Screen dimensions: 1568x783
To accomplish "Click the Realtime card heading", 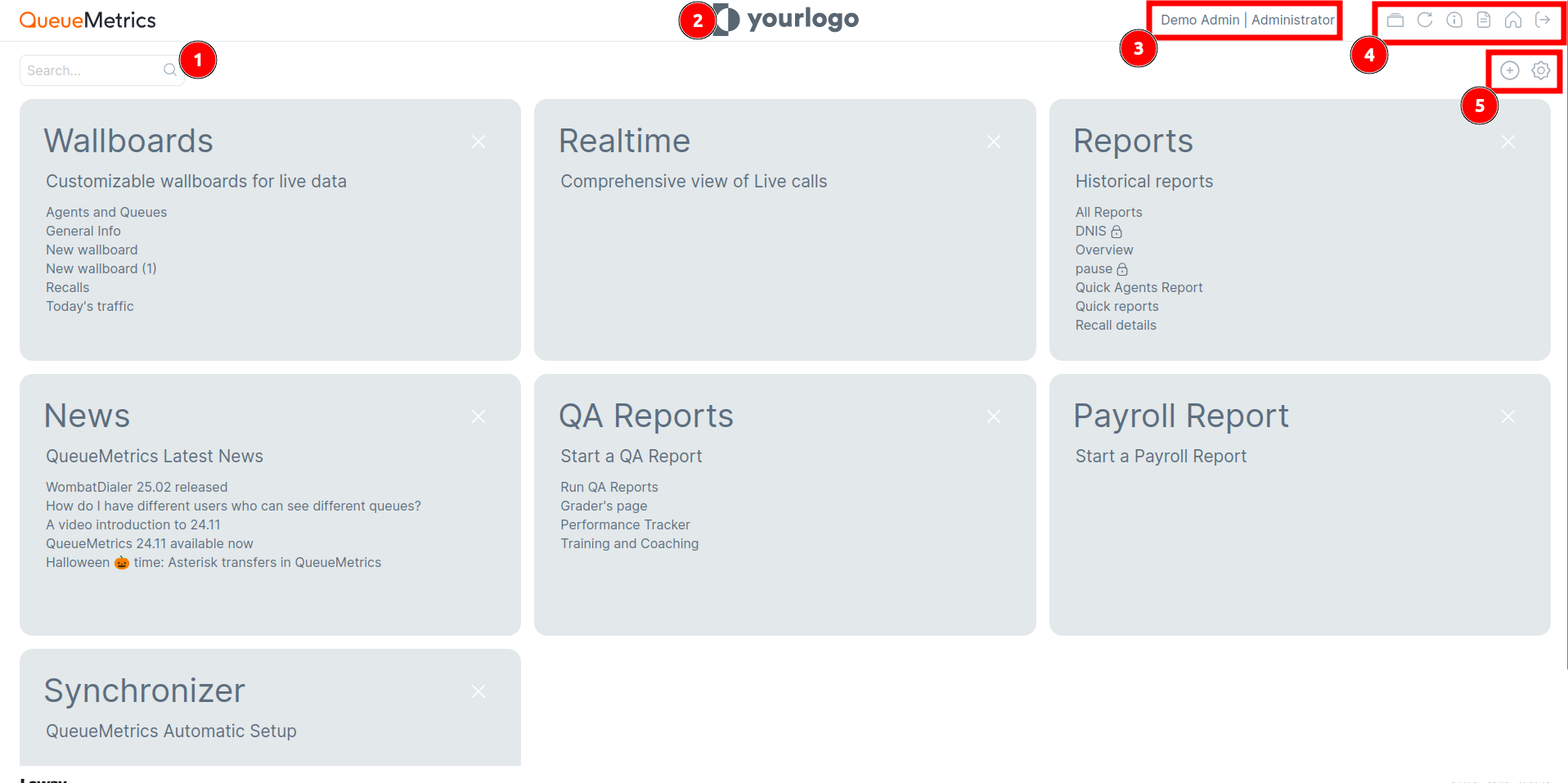I will click(625, 141).
